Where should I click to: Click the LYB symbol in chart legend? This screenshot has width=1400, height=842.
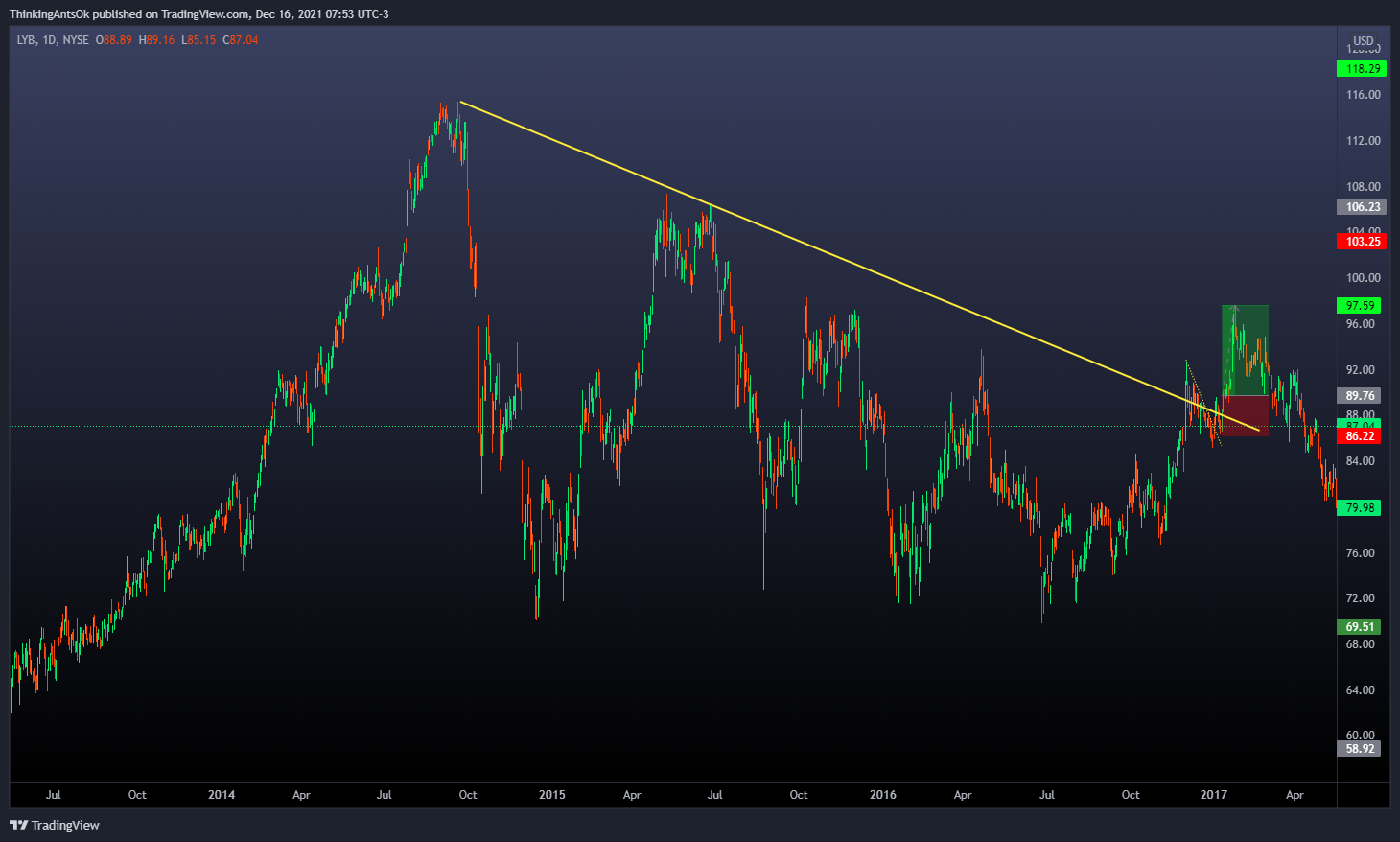coord(26,40)
